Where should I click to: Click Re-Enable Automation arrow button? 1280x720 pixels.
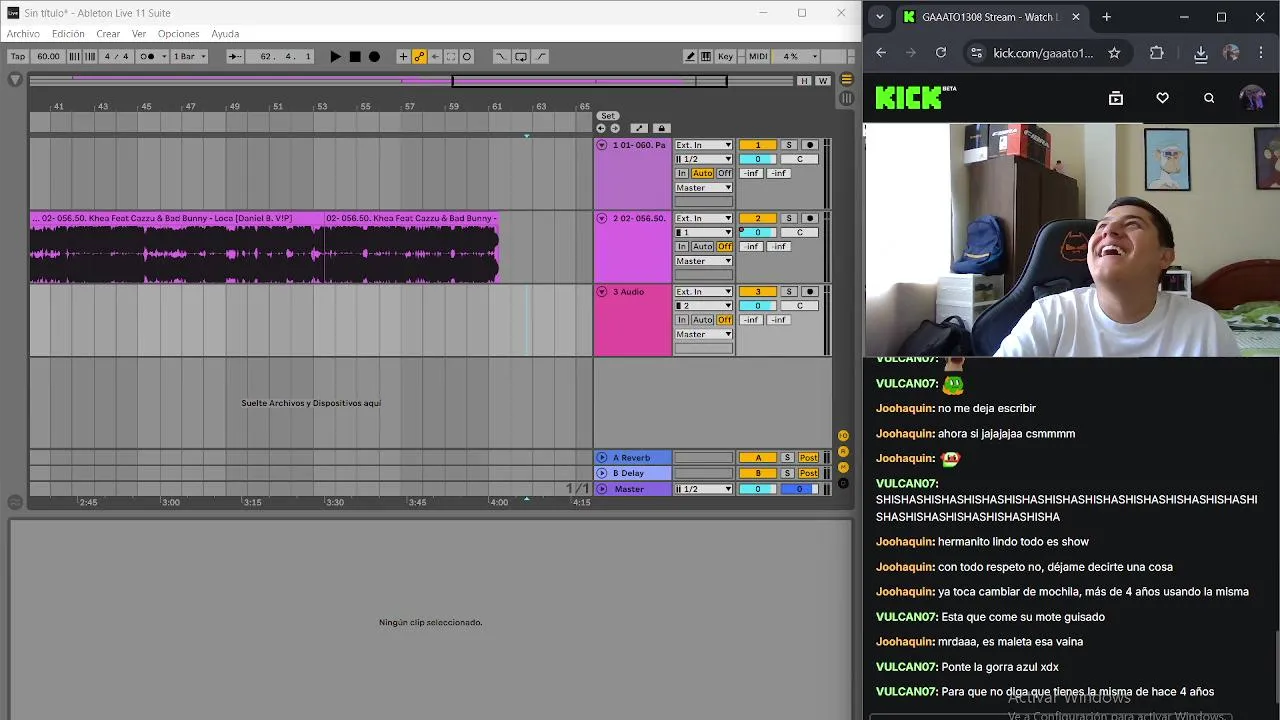pyautogui.click(x=435, y=57)
